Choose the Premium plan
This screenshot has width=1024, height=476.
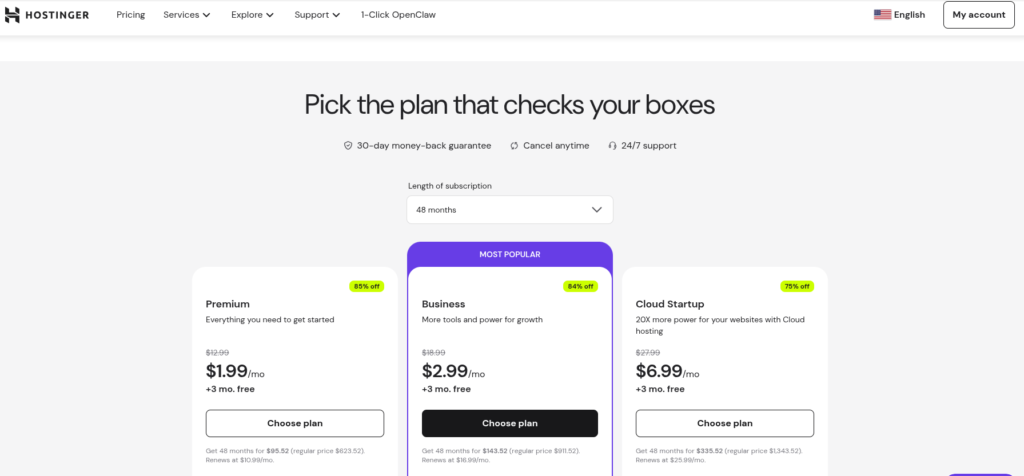tap(295, 423)
